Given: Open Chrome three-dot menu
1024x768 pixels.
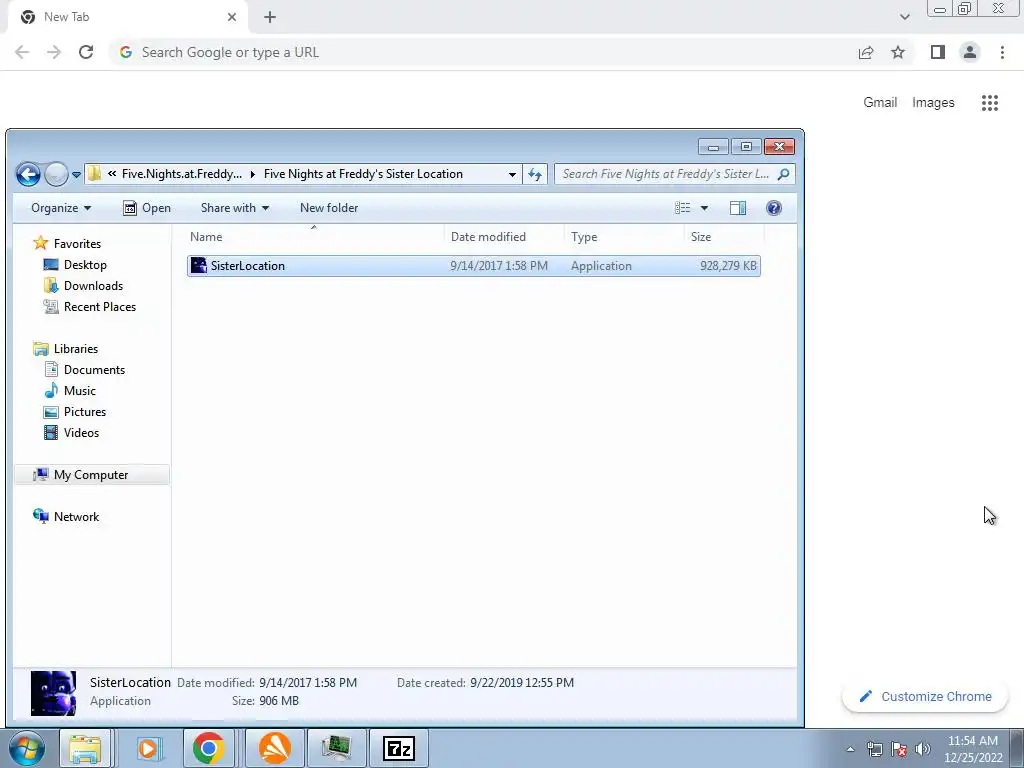Looking at the screenshot, I should click(x=1002, y=52).
